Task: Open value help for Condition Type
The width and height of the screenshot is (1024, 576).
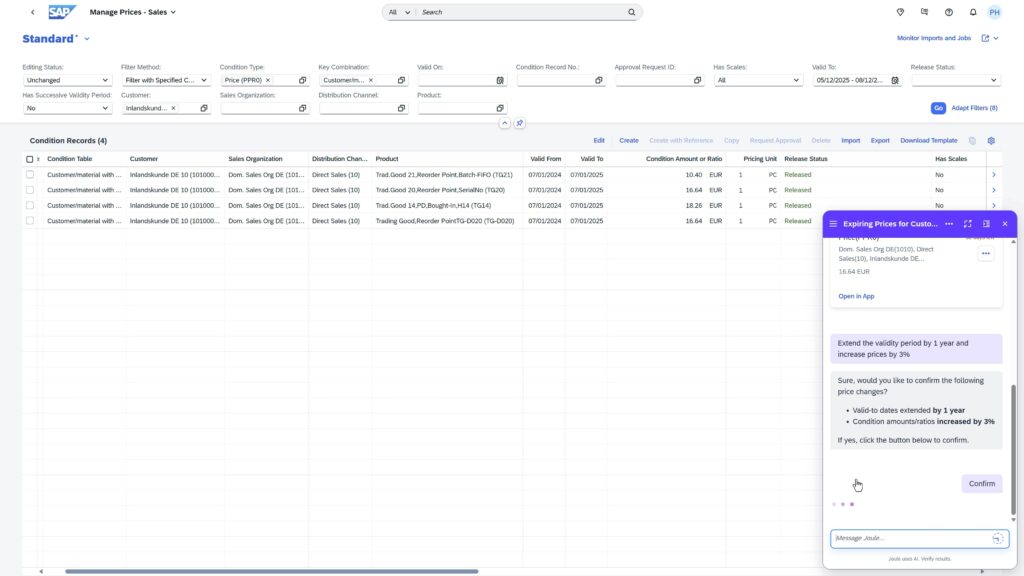Action: click(302, 80)
